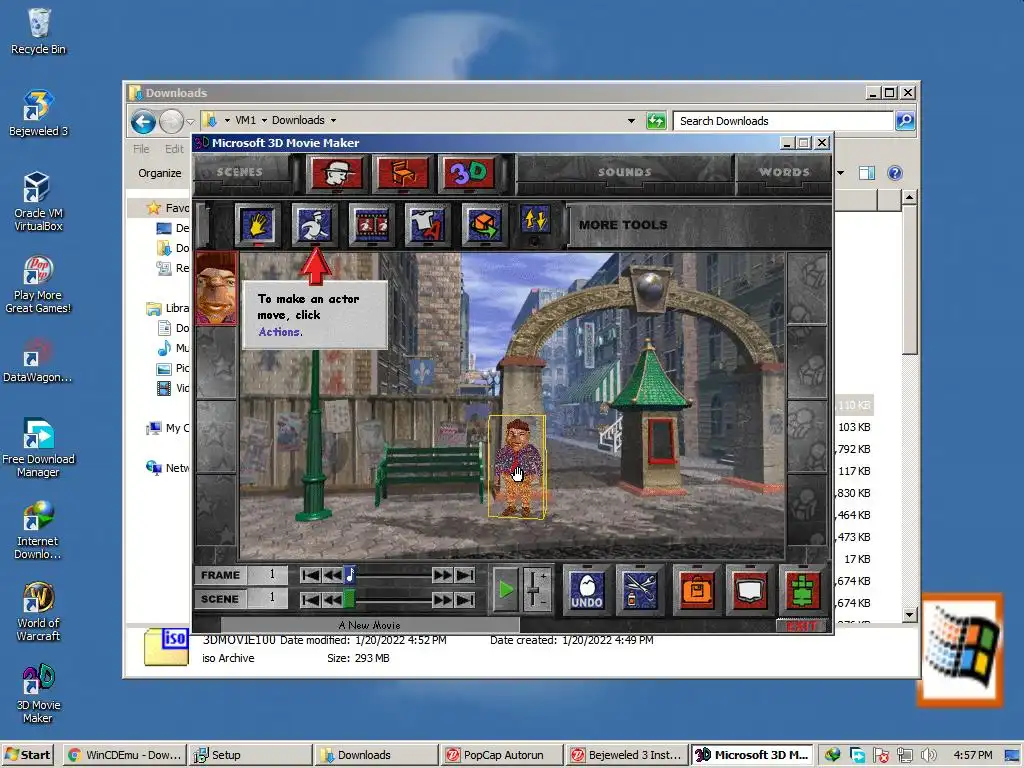Click the frame slider music note thumb

[x=350, y=575]
